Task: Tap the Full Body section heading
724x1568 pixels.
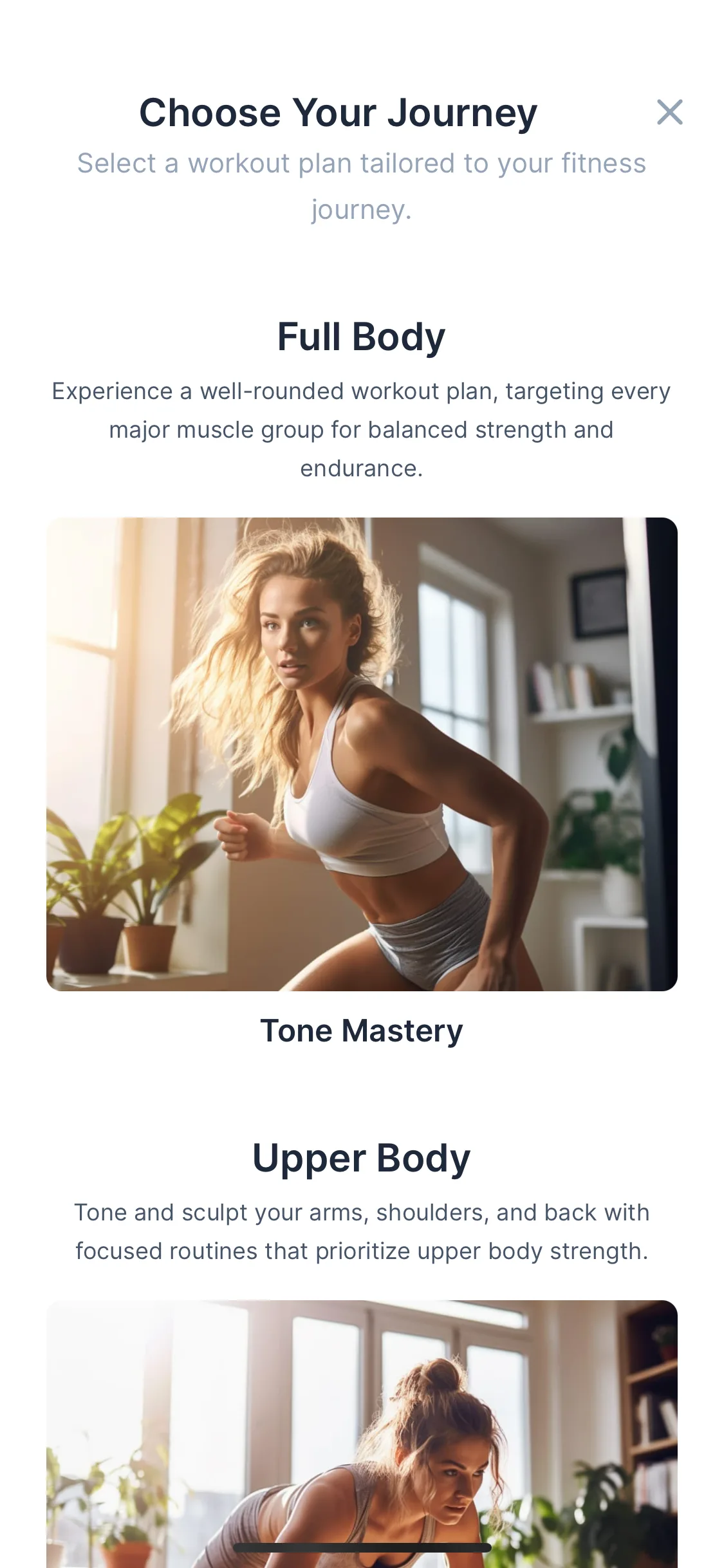Action: (x=362, y=337)
